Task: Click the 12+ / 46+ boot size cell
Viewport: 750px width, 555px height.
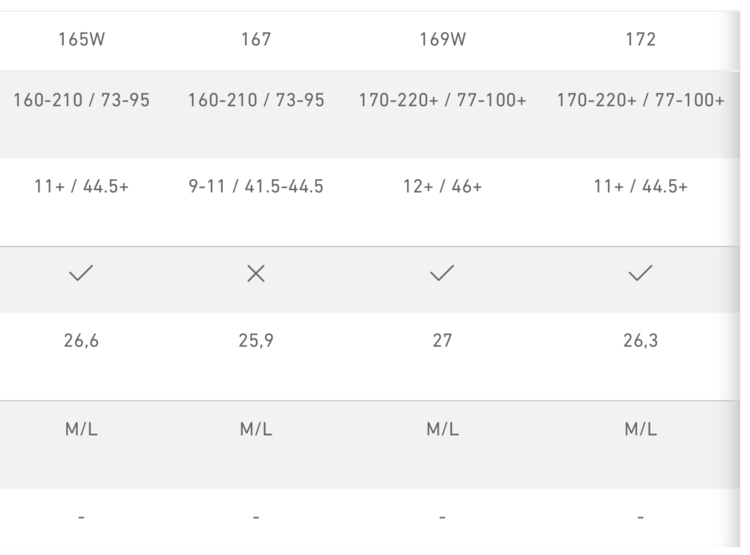Action: (x=442, y=187)
